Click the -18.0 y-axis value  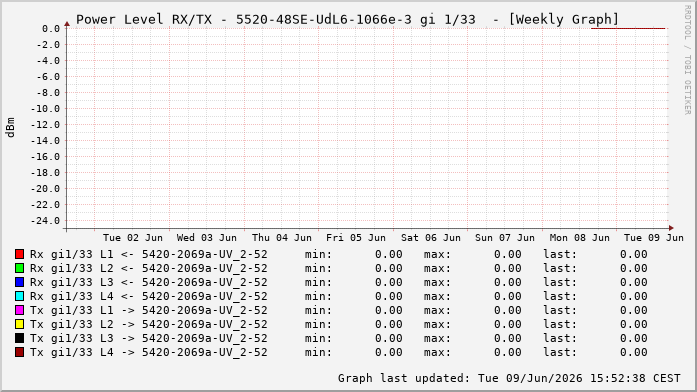45,173
